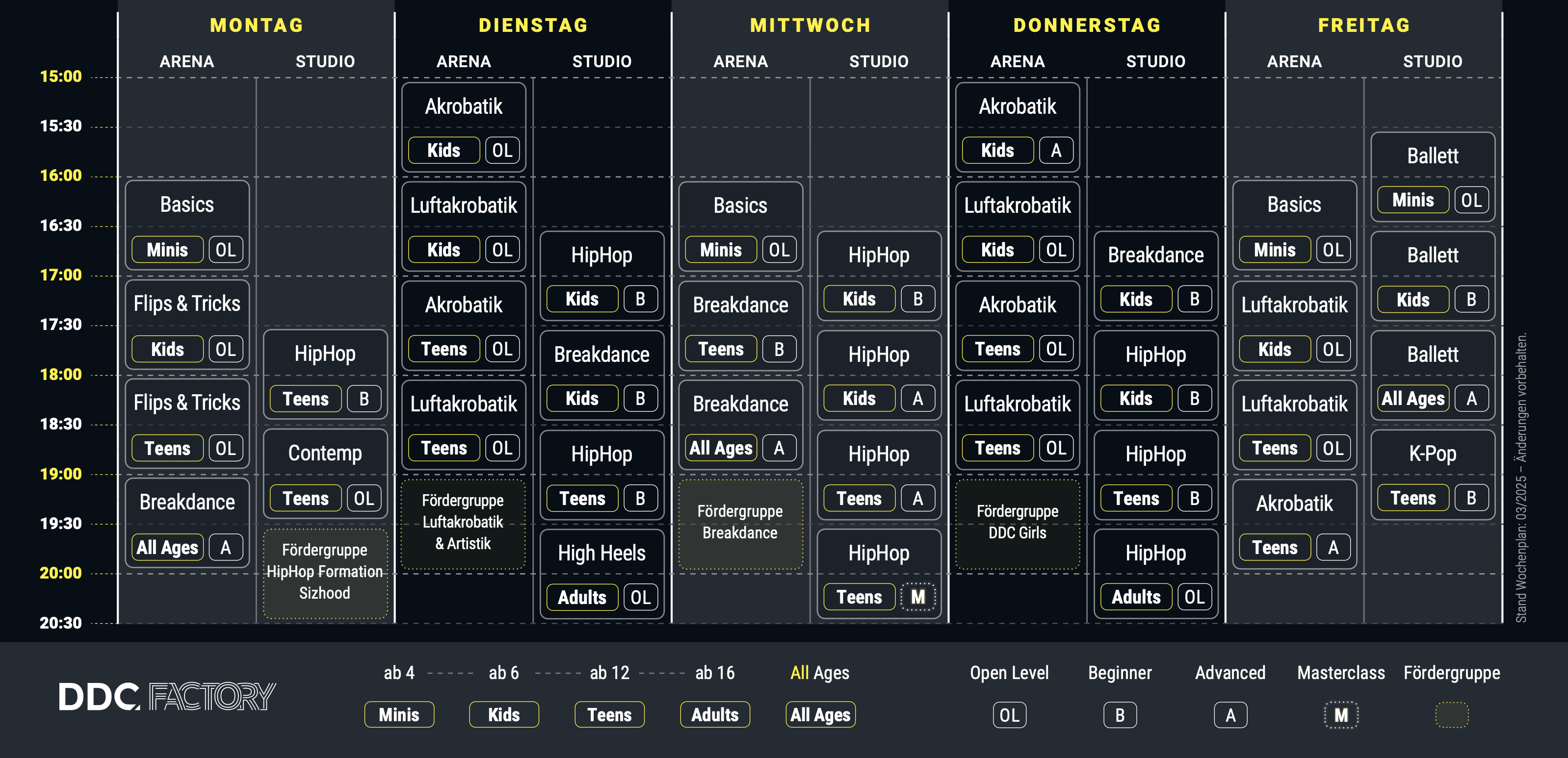Screen dimensions: 1568x758
Task: Click the Adults age badge in legend
Action: click(x=715, y=714)
